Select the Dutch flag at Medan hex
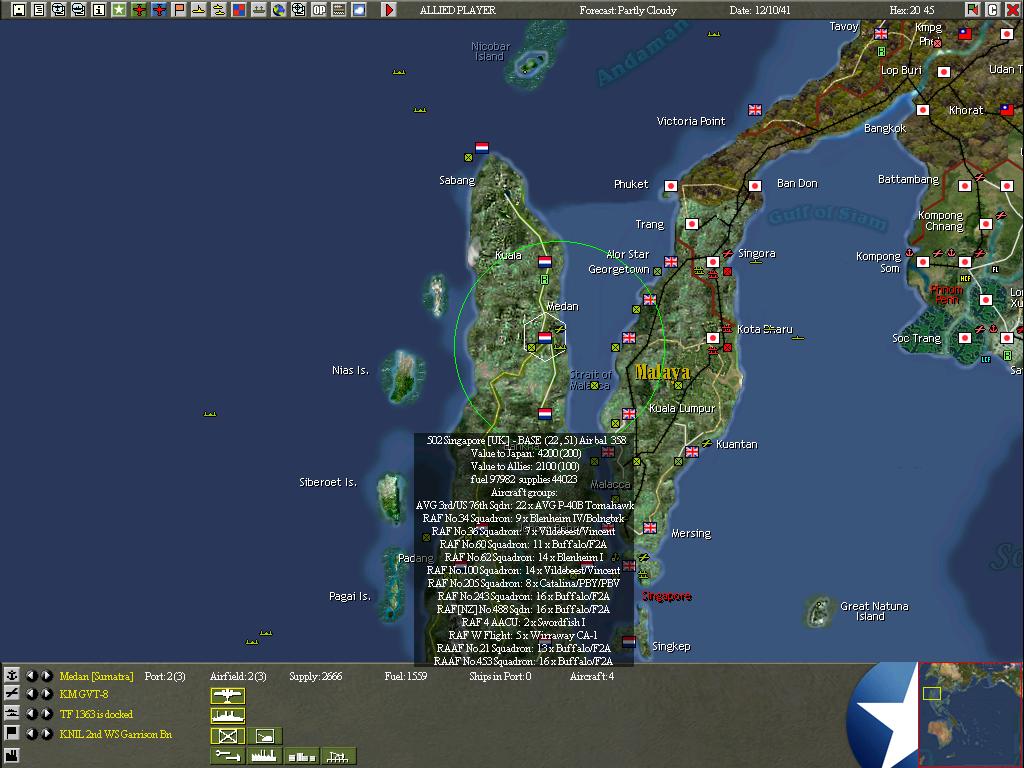1024x768 pixels. tap(545, 338)
